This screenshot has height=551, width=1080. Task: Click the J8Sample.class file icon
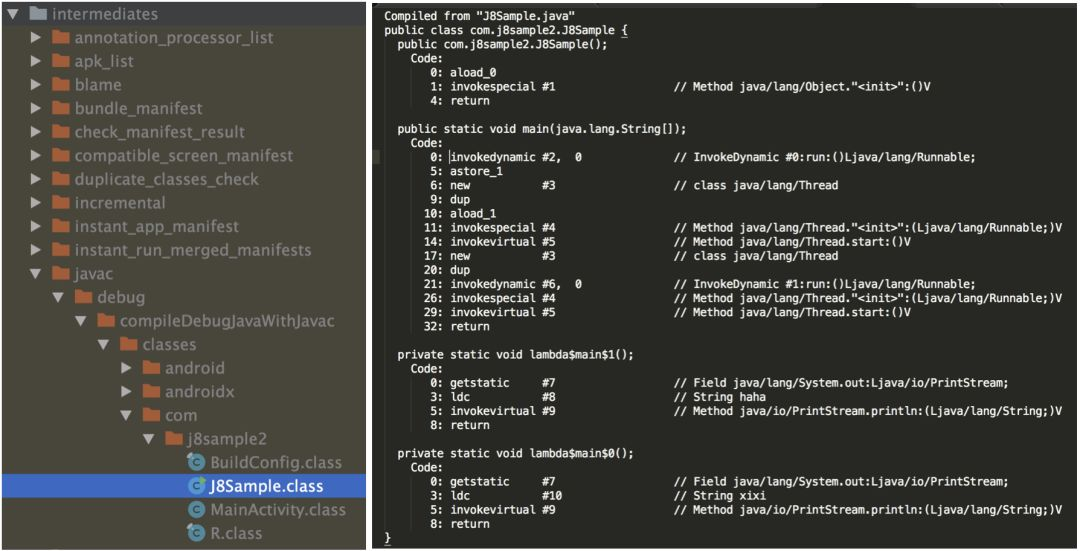click(x=196, y=486)
